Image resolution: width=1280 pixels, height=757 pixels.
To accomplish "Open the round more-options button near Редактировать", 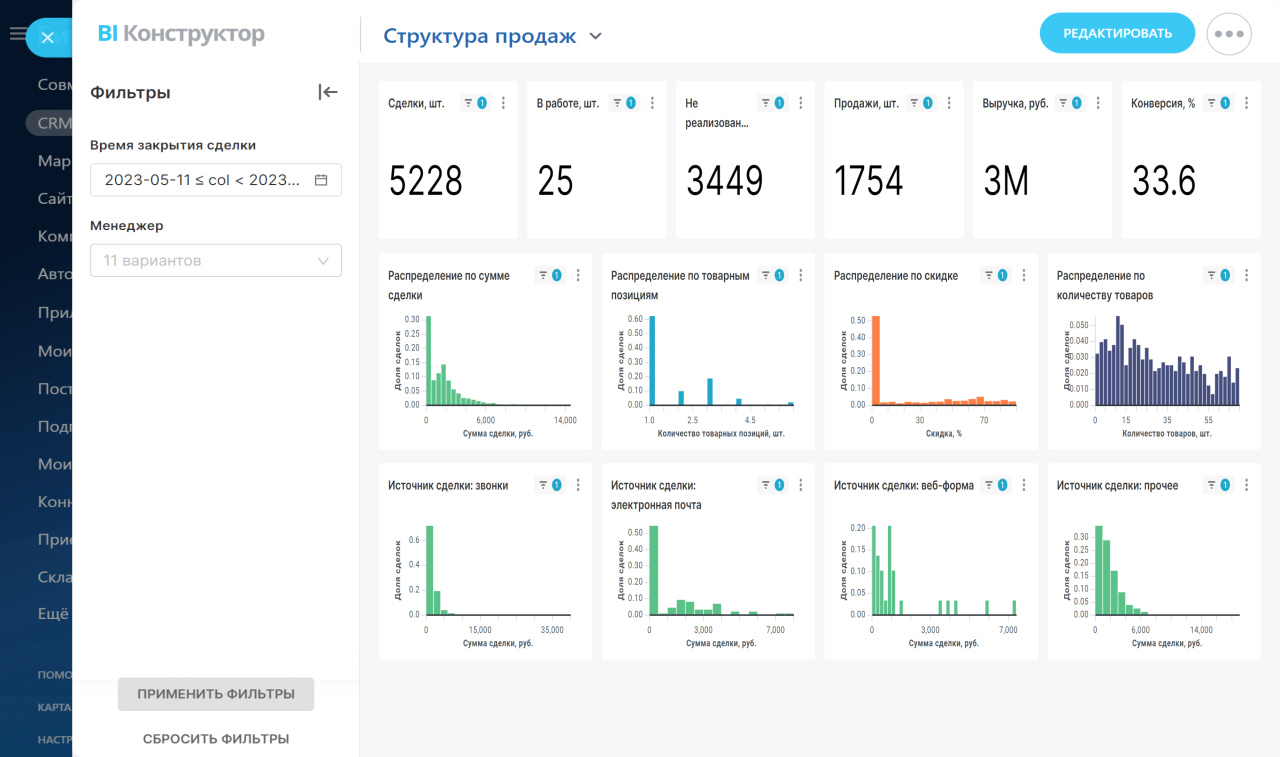I will click(x=1229, y=33).
